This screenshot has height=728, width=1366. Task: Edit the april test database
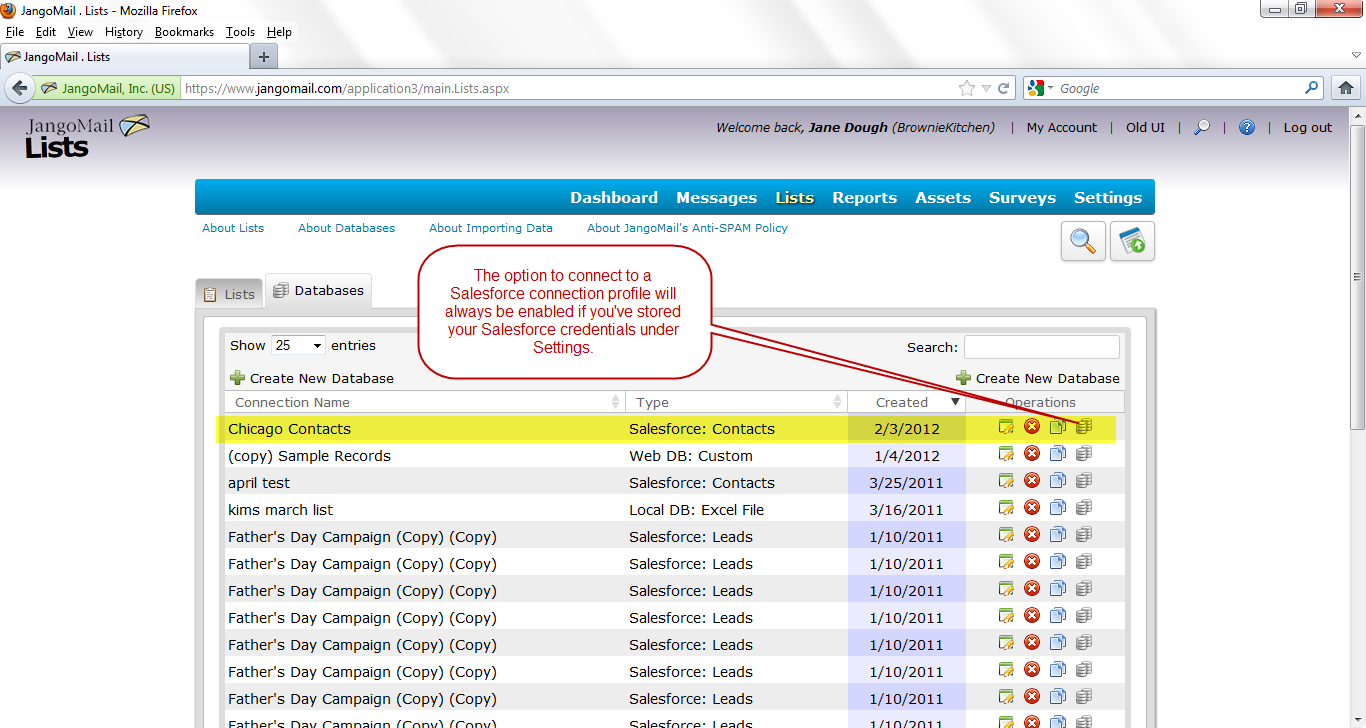pyautogui.click(x=1006, y=481)
